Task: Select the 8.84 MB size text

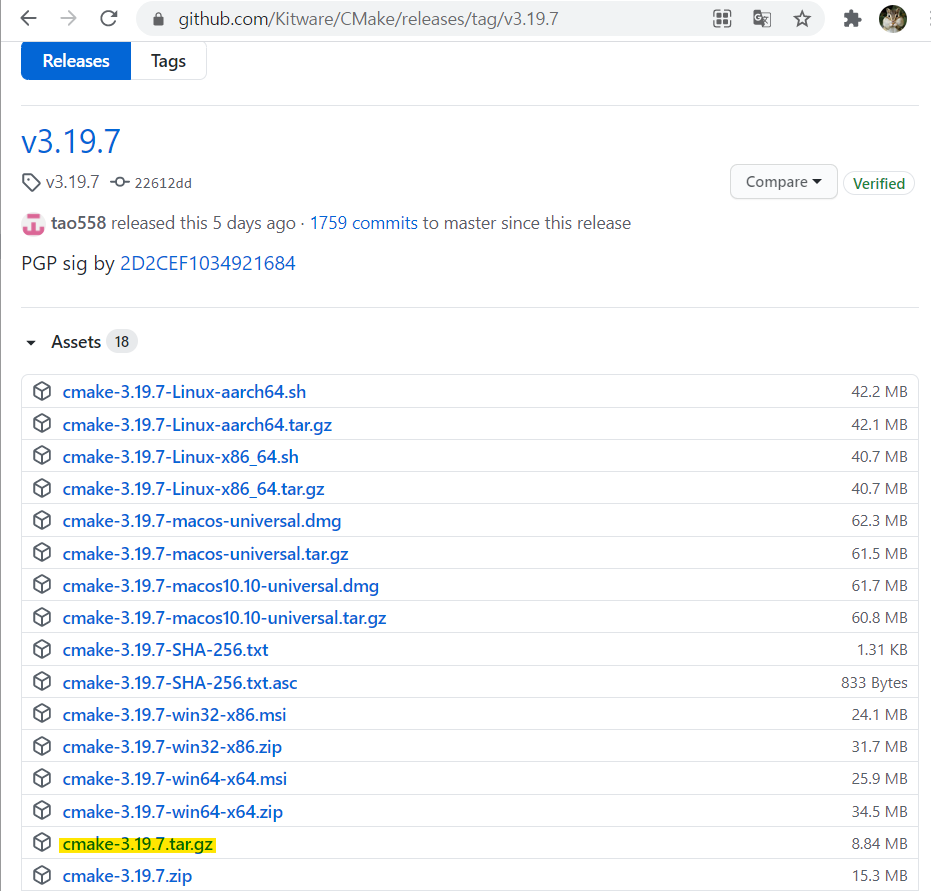Action: [879, 844]
